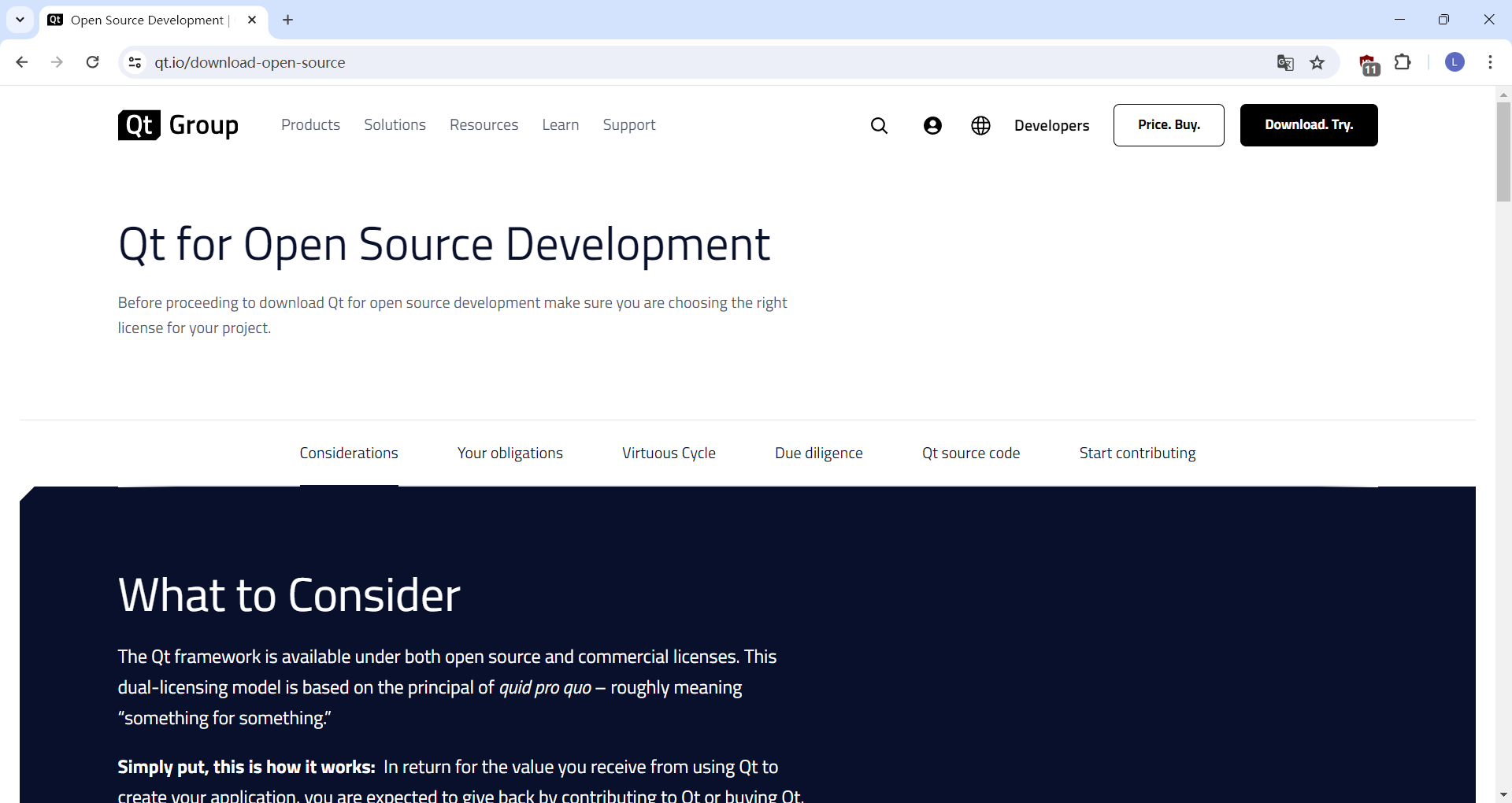This screenshot has height=803, width=1512.
Task: Click the user account icon
Action: (x=932, y=126)
